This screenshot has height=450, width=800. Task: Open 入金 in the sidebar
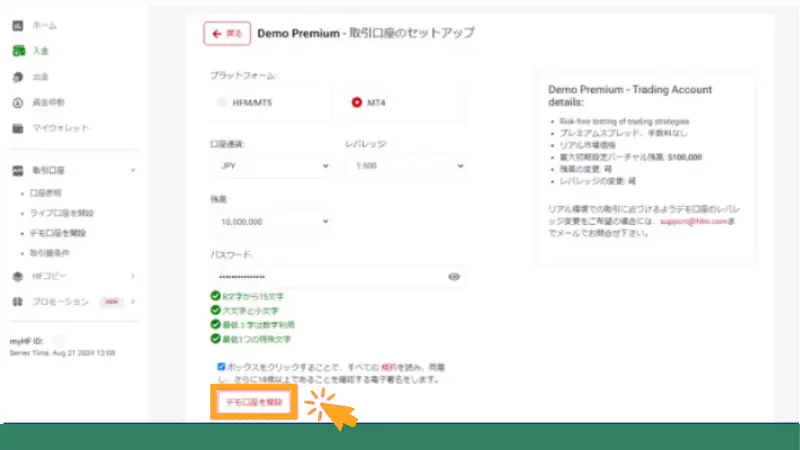point(40,51)
